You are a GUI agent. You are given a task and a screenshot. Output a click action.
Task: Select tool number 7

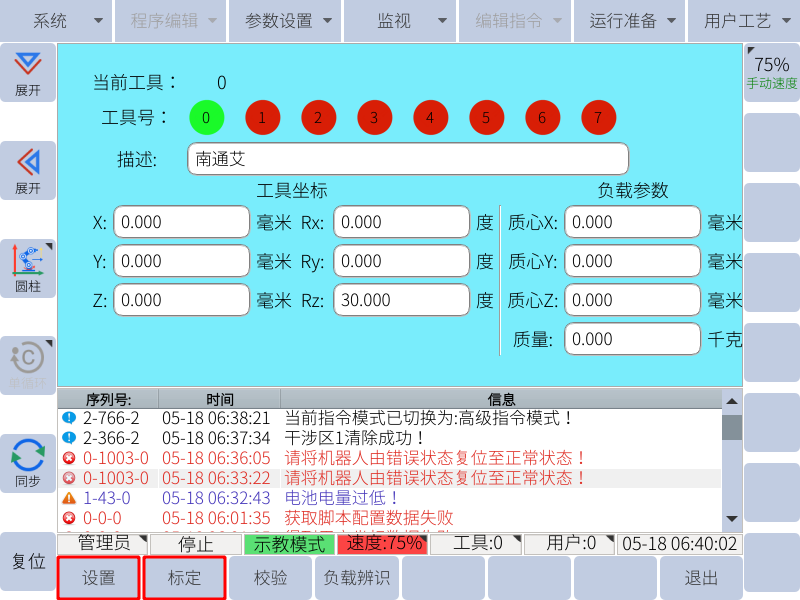point(598,117)
